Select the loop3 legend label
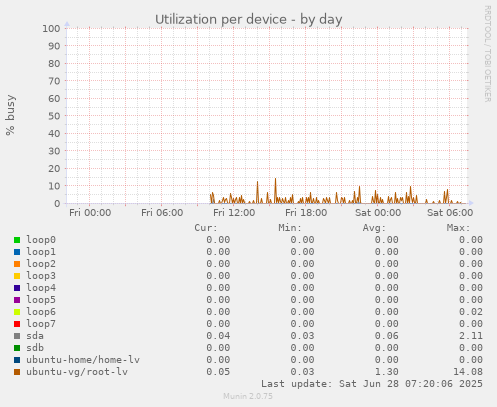 pos(41,276)
